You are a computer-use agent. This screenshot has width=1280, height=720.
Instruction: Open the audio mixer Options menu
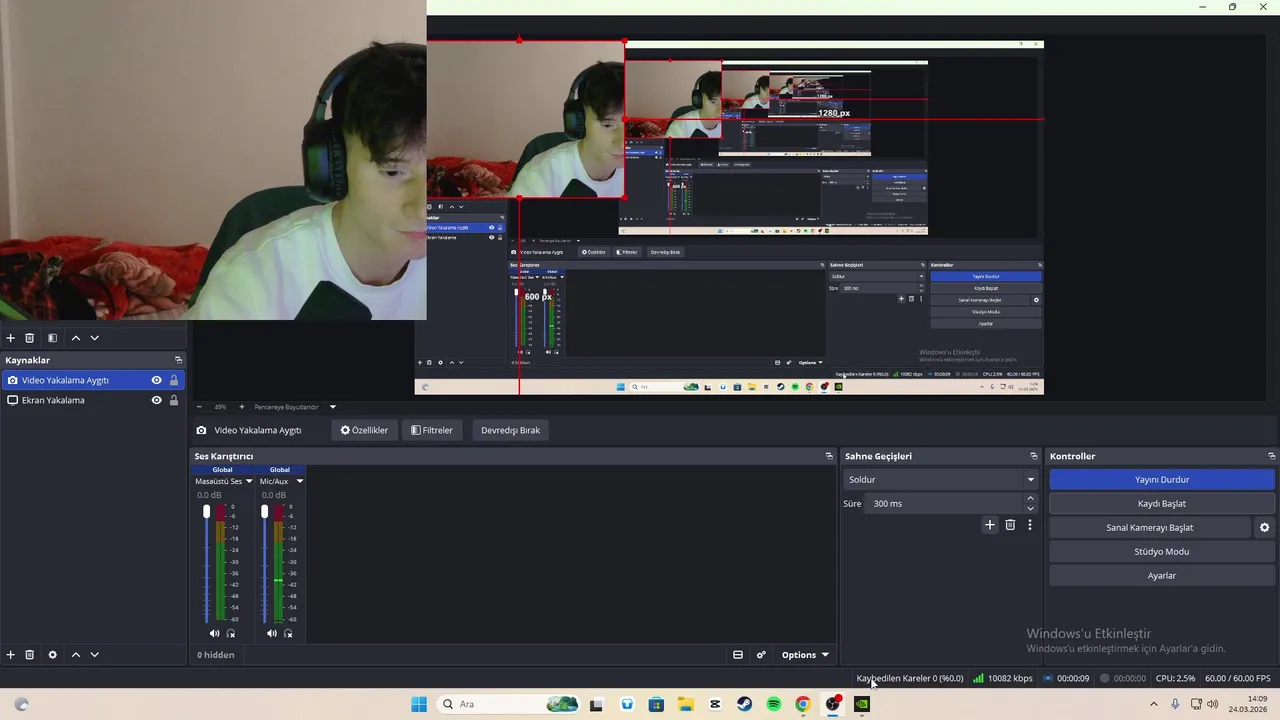[805, 655]
